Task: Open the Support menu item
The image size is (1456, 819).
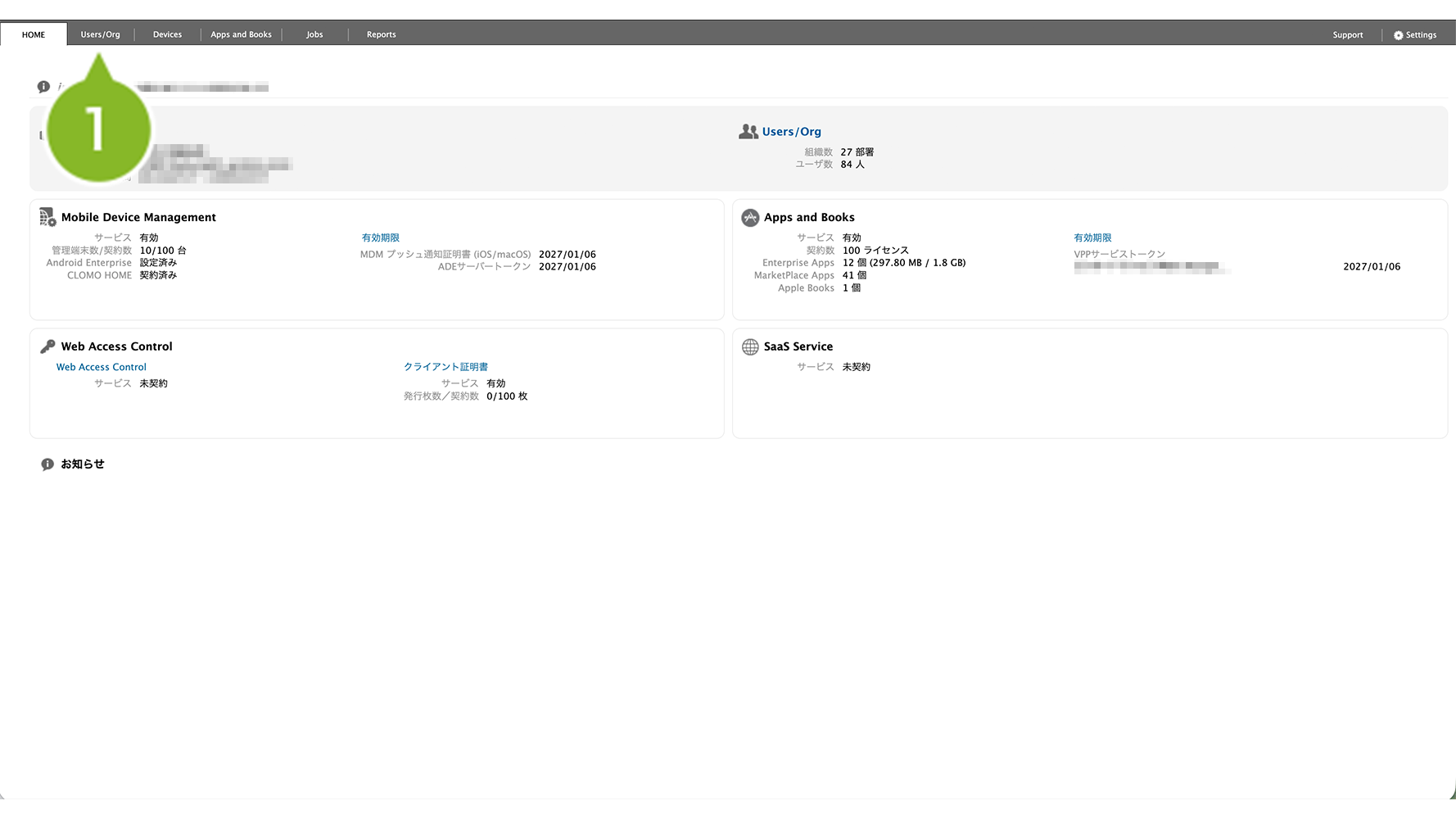Action: [1347, 35]
